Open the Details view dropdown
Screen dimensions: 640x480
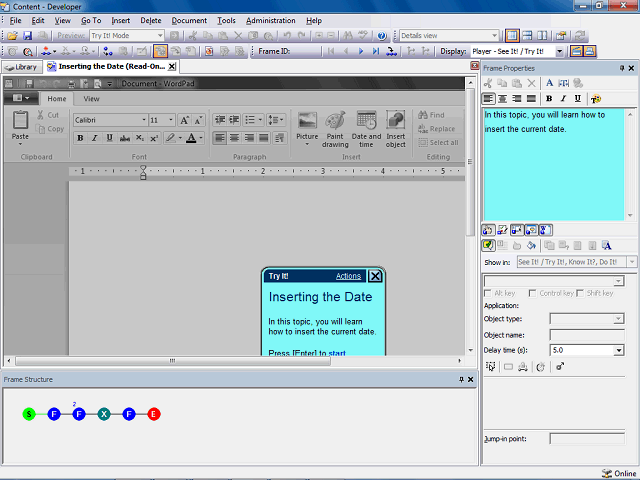point(493,36)
